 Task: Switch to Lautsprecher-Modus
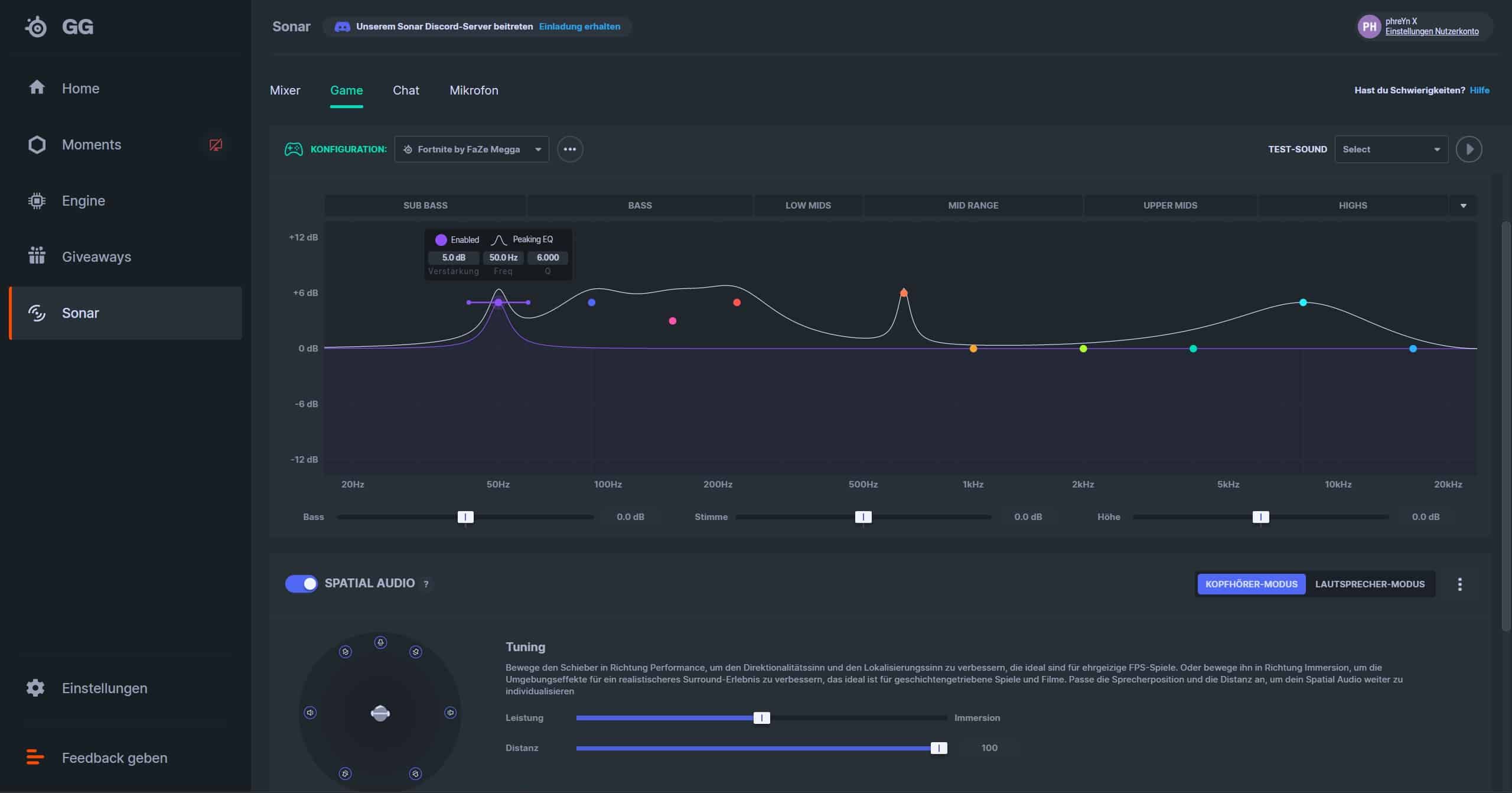(1369, 584)
